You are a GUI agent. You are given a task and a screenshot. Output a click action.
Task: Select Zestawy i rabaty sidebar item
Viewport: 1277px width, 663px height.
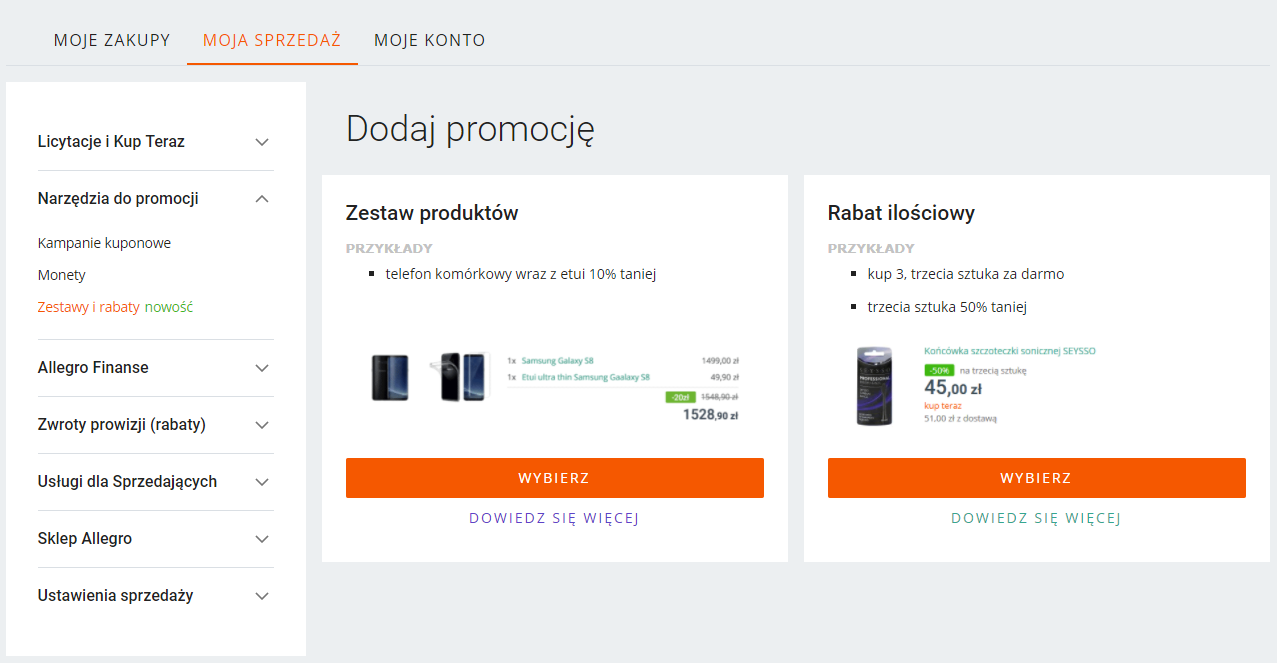[89, 307]
